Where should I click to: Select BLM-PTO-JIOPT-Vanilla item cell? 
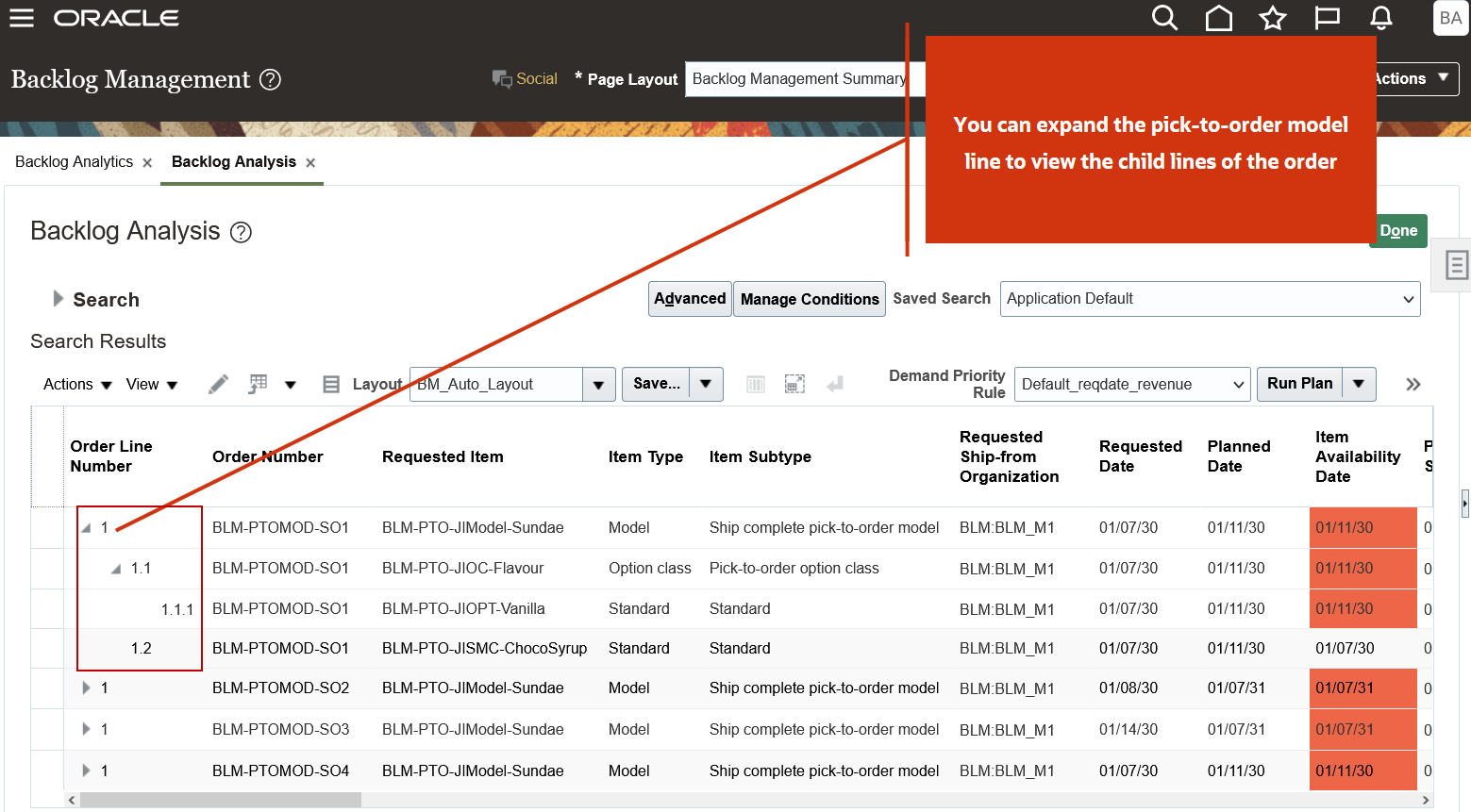coord(463,609)
